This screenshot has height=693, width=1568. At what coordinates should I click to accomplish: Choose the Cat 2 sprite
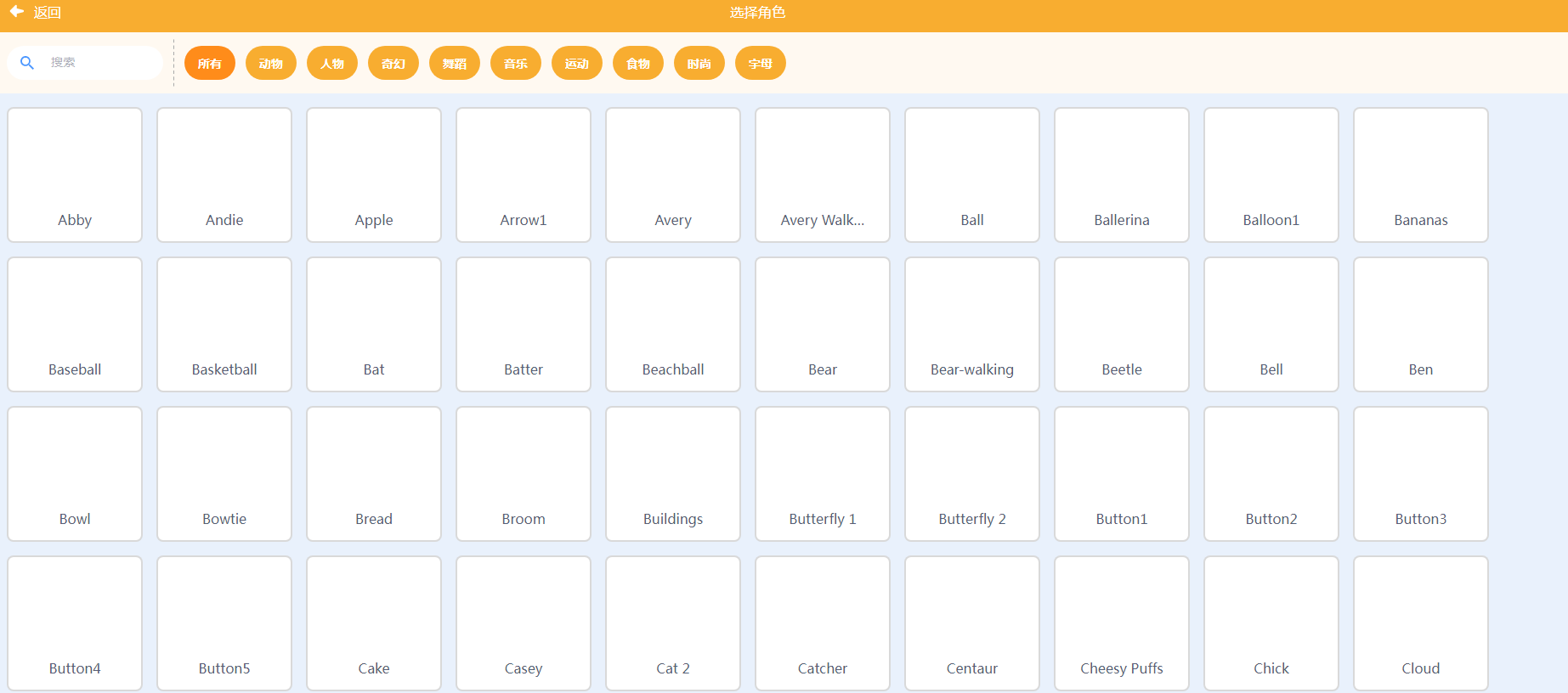[x=673, y=623]
